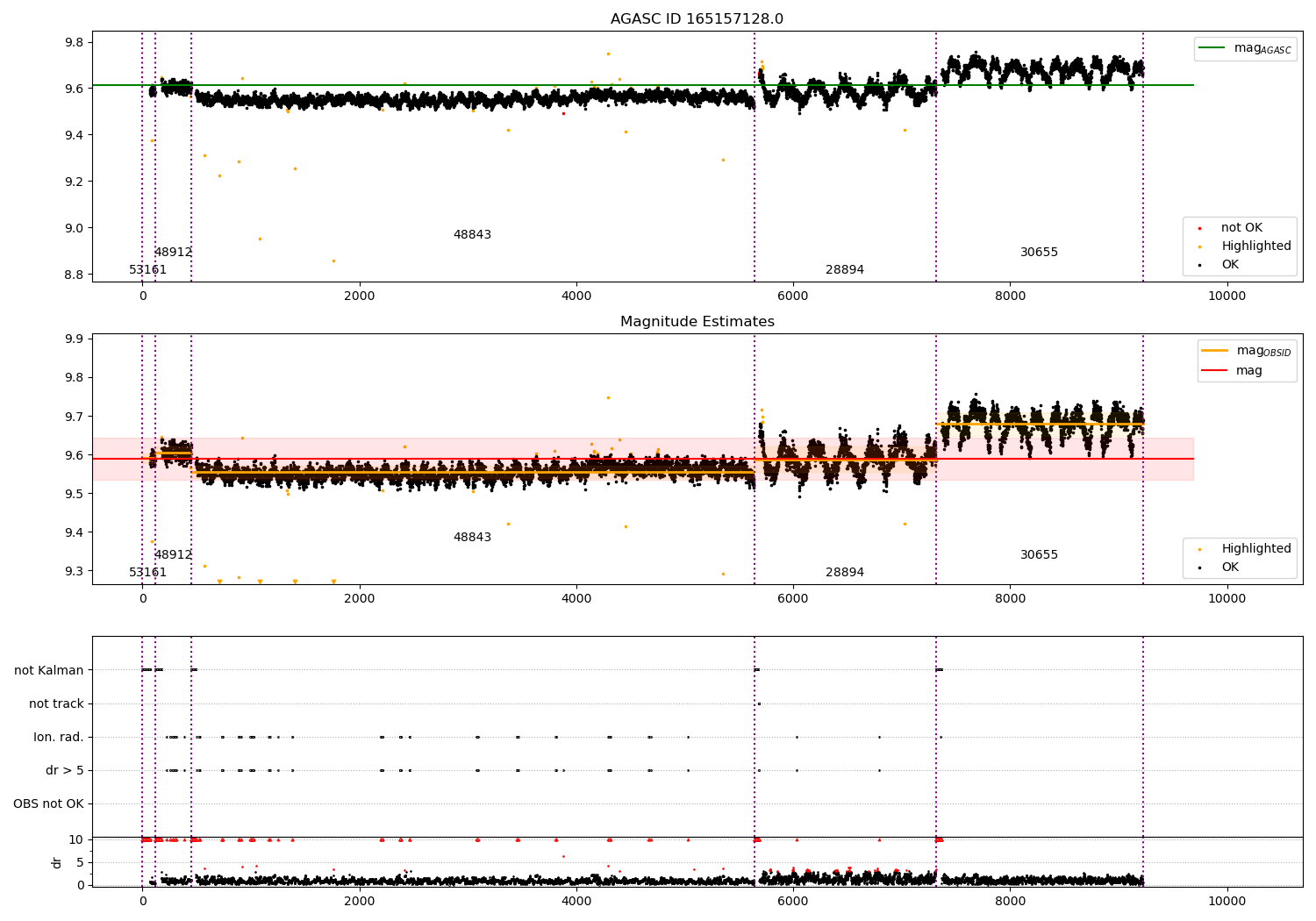
Task: Click OBSID label 53161 in Magnitude Estimates plot
Action: coord(147,573)
